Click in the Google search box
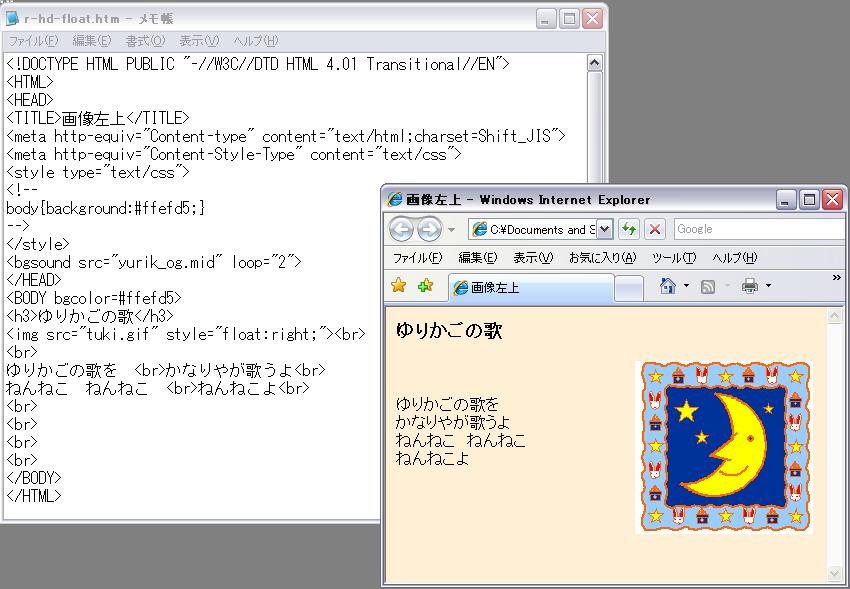This screenshot has height=589, width=850. (758, 229)
